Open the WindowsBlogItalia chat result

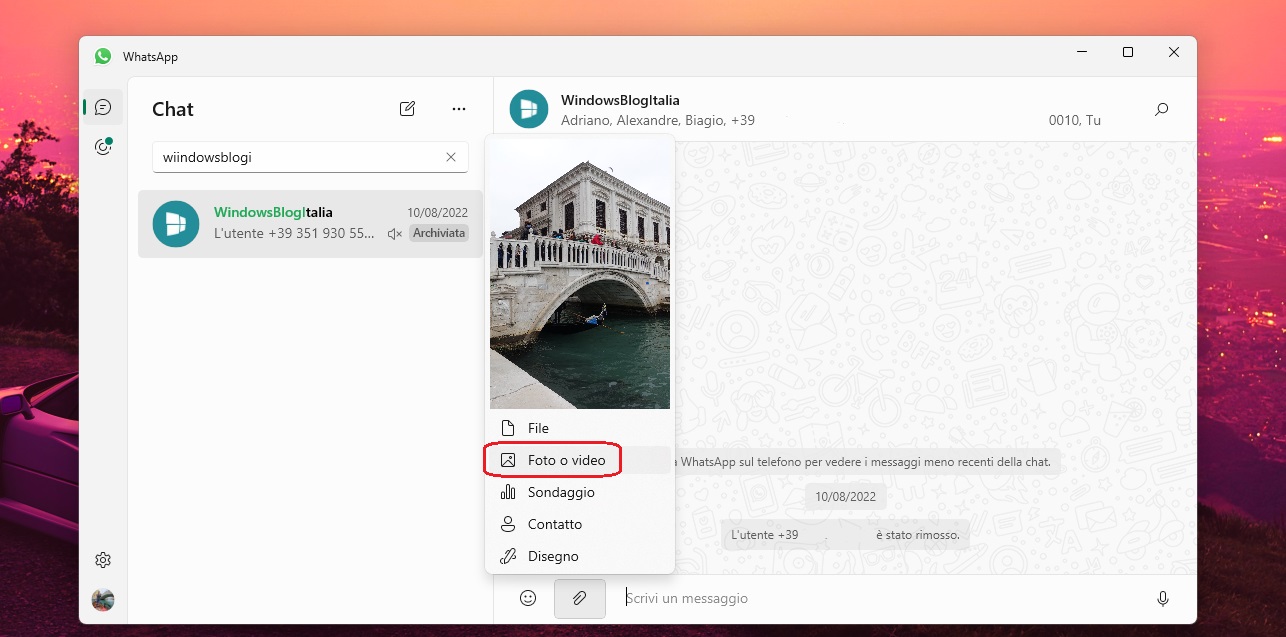pos(310,224)
